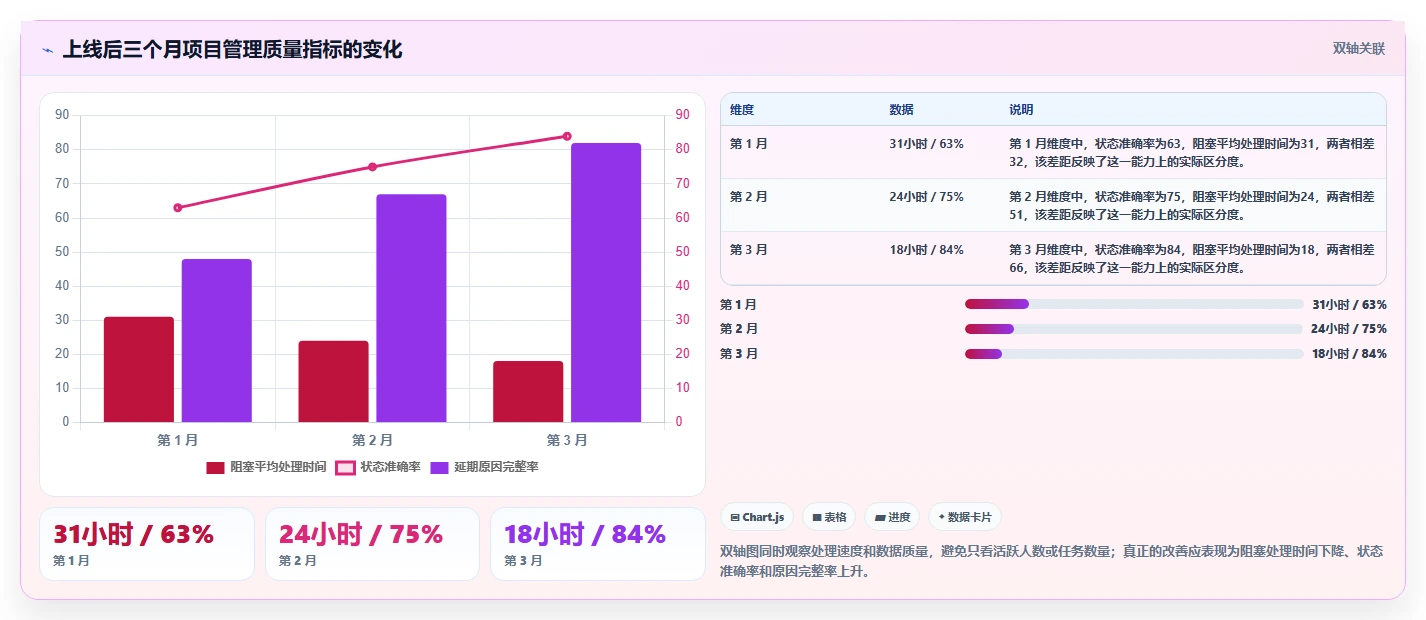Click the 双轴关联 label in header
This screenshot has width=1426, height=620.
coord(1359,49)
